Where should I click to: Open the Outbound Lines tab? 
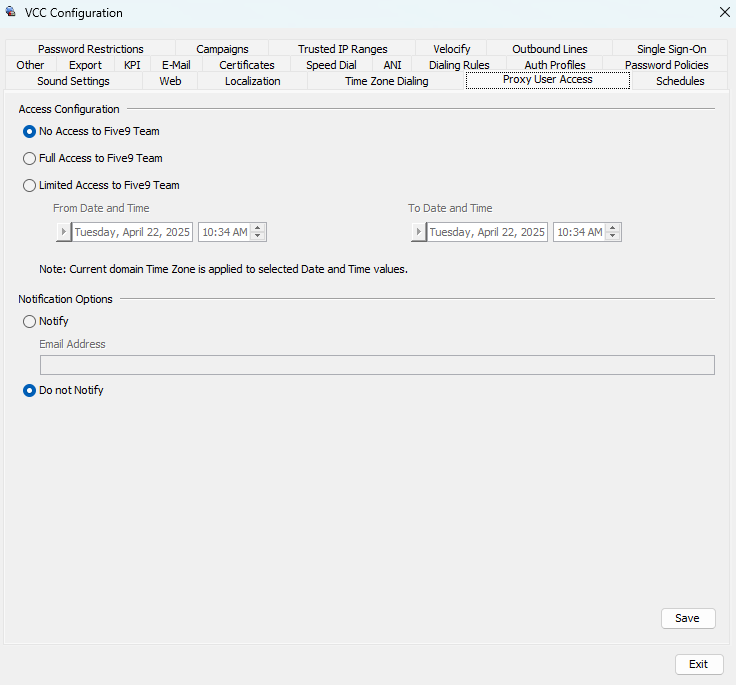point(550,49)
